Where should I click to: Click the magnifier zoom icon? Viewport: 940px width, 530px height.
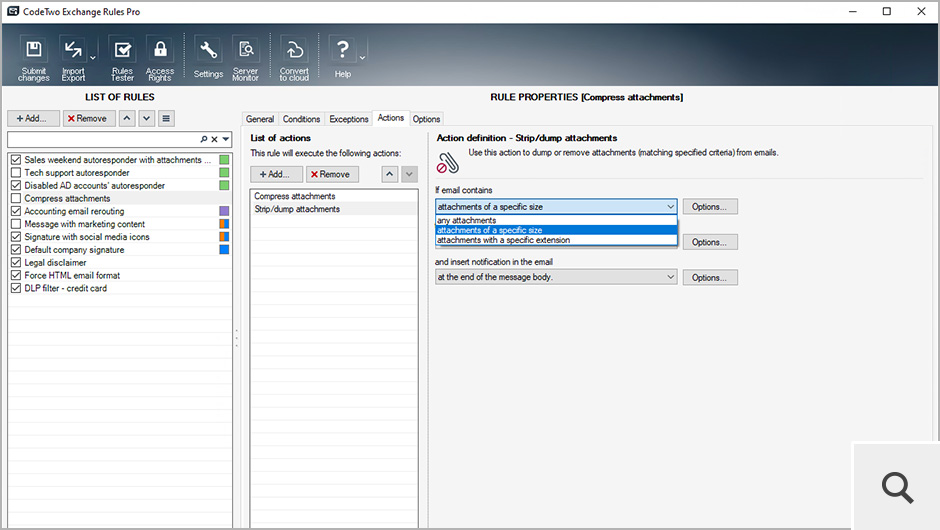pos(897,487)
